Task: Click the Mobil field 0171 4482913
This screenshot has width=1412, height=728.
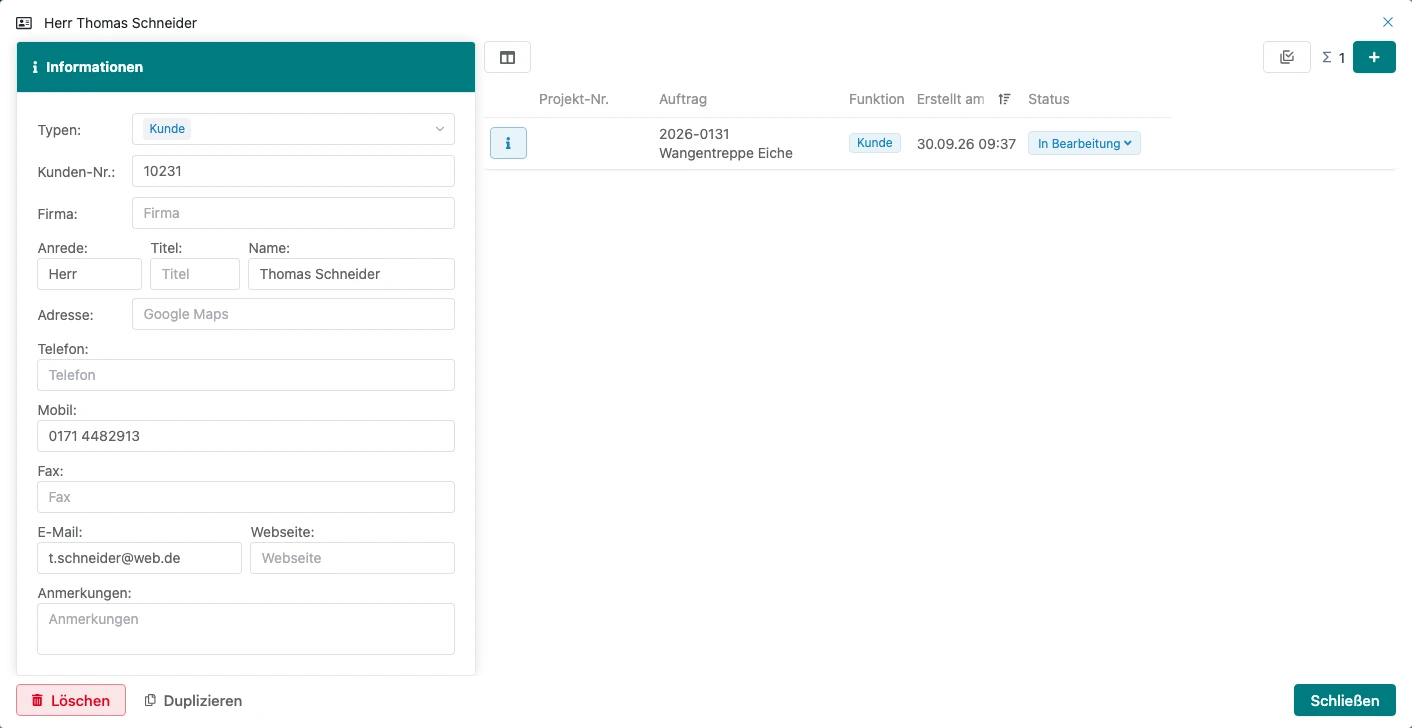Action: [x=246, y=436]
